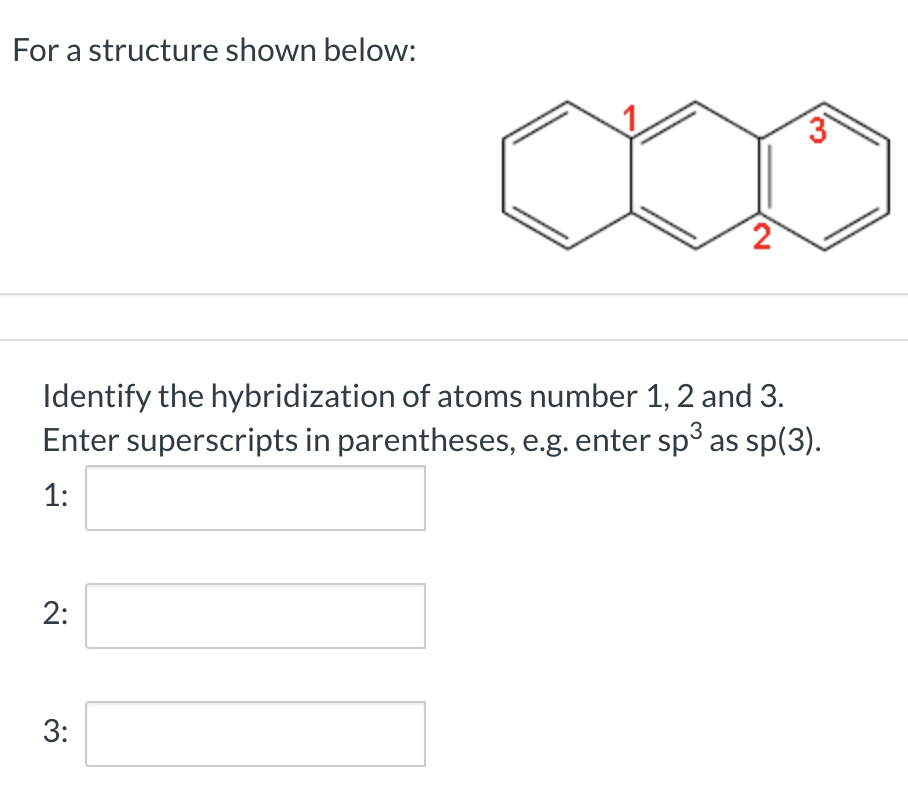This screenshot has width=908, height=789.
Task: Select the red label 3 on the structure
Action: [819, 130]
